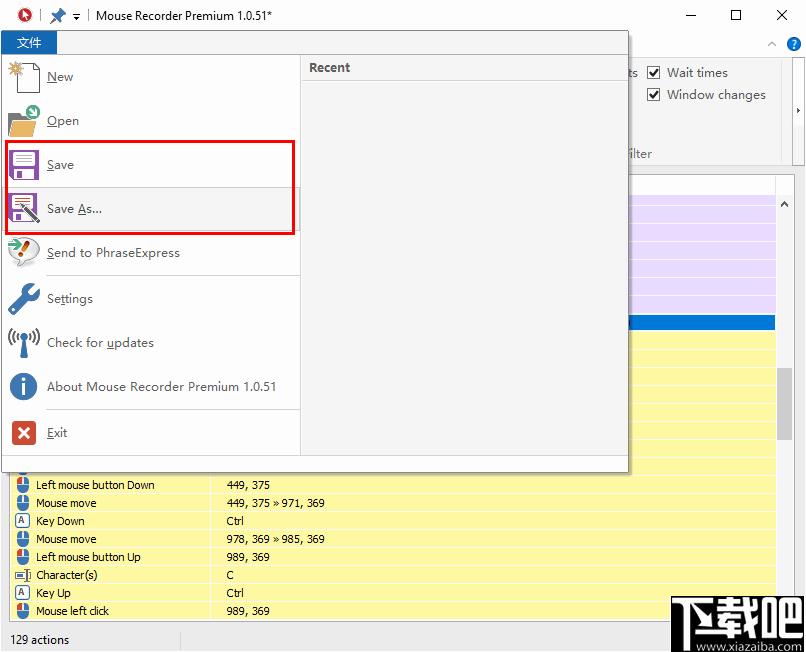
Task: Click Ctrl value in Key Up row
Action: pyautogui.click(x=235, y=593)
